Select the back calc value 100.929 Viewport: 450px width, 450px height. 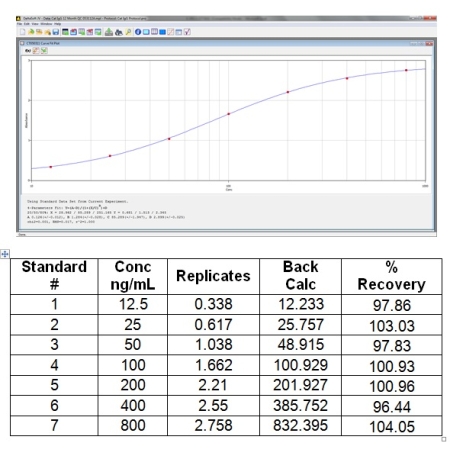click(300, 365)
